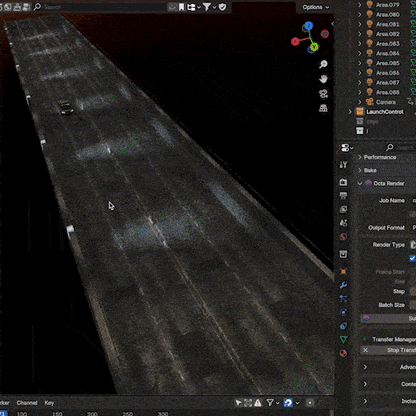Open the Object Data green triangle tab
This screenshot has height=416, width=416.
(343, 339)
